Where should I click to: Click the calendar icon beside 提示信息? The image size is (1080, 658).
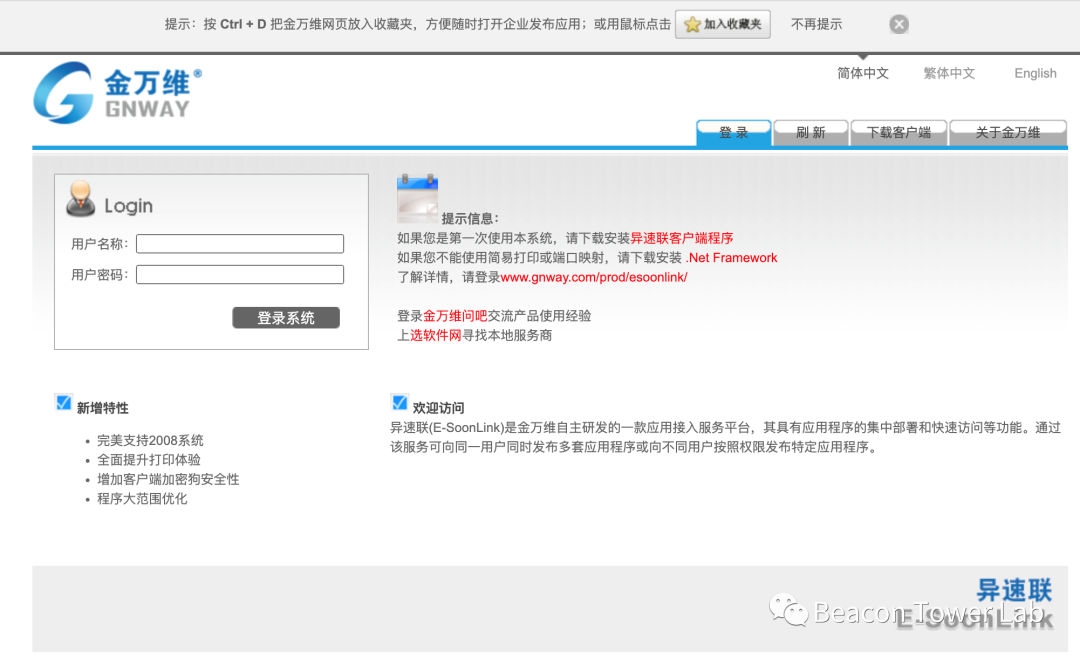[x=417, y=198]
